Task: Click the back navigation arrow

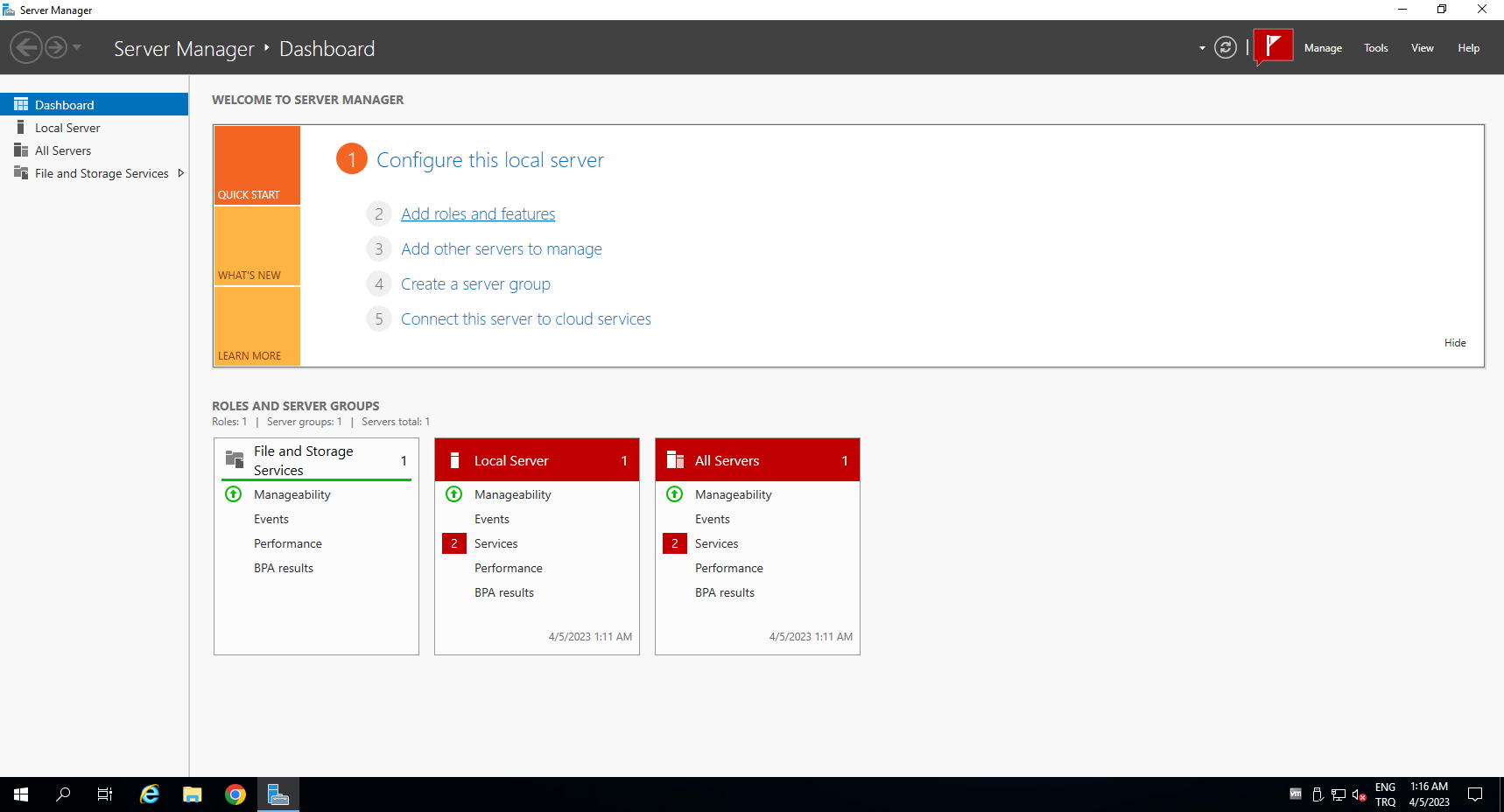Action: (x=25, y=46)
